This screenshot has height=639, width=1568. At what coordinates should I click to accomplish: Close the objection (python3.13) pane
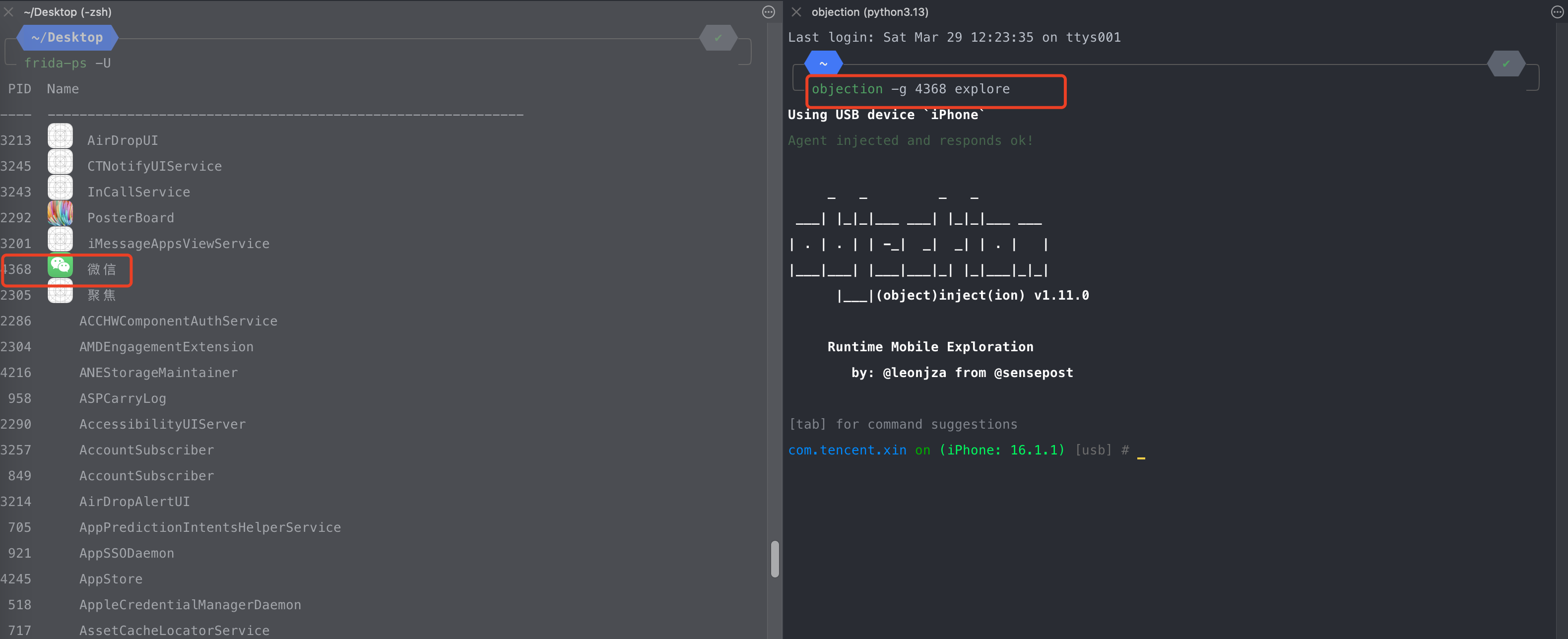(796, 11)
